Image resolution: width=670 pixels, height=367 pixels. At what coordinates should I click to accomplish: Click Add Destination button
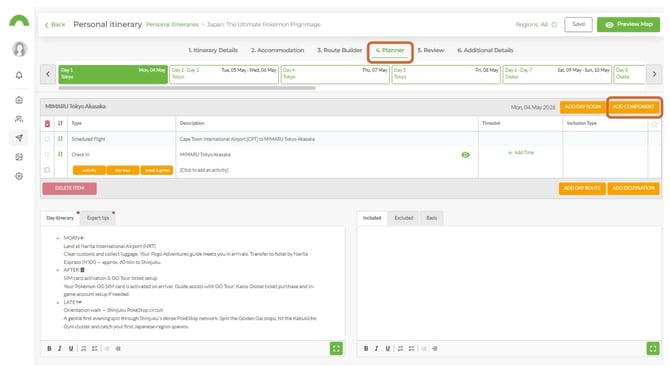tap(633, 188)
